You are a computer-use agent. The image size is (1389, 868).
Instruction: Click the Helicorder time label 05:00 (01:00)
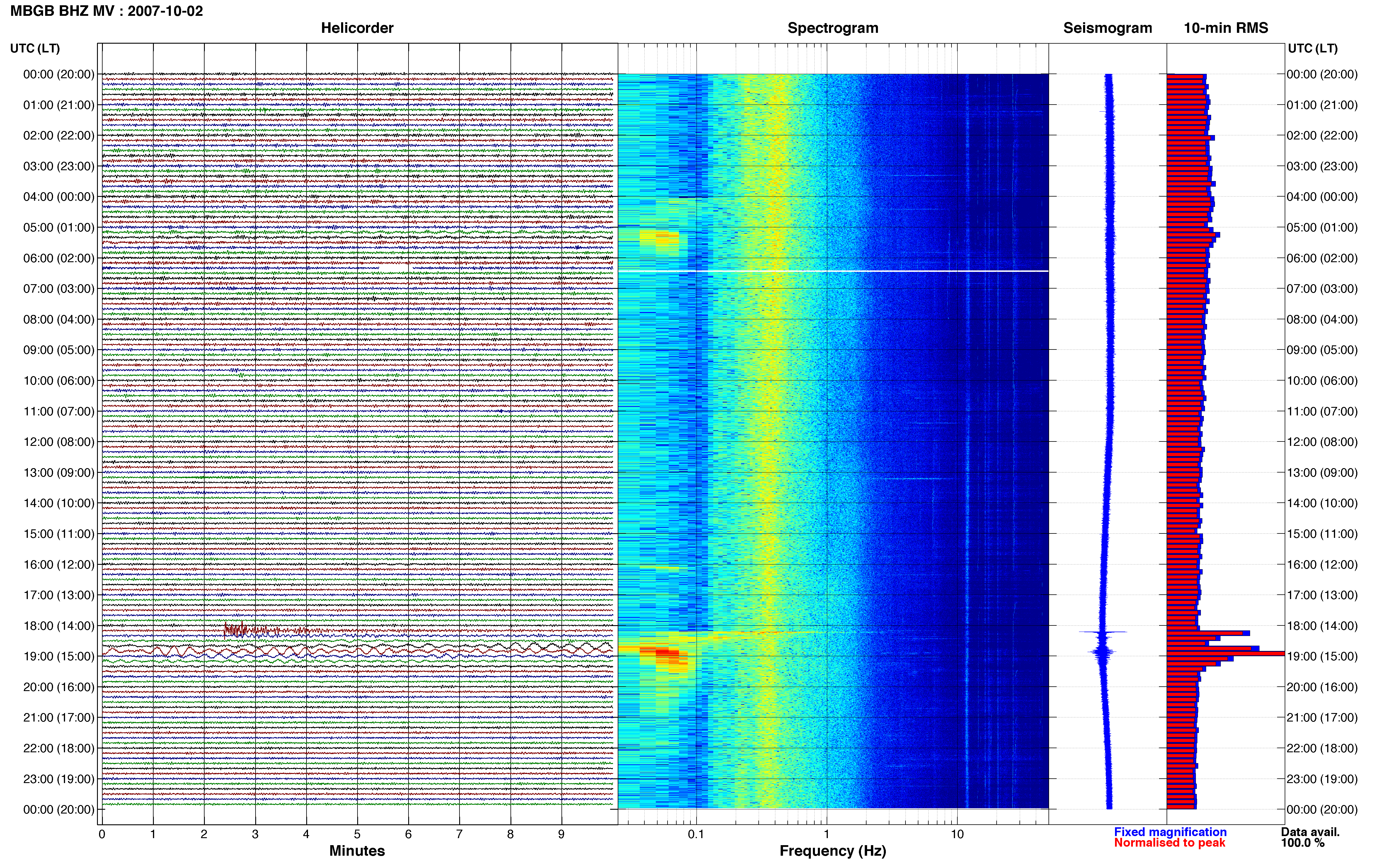59,227
